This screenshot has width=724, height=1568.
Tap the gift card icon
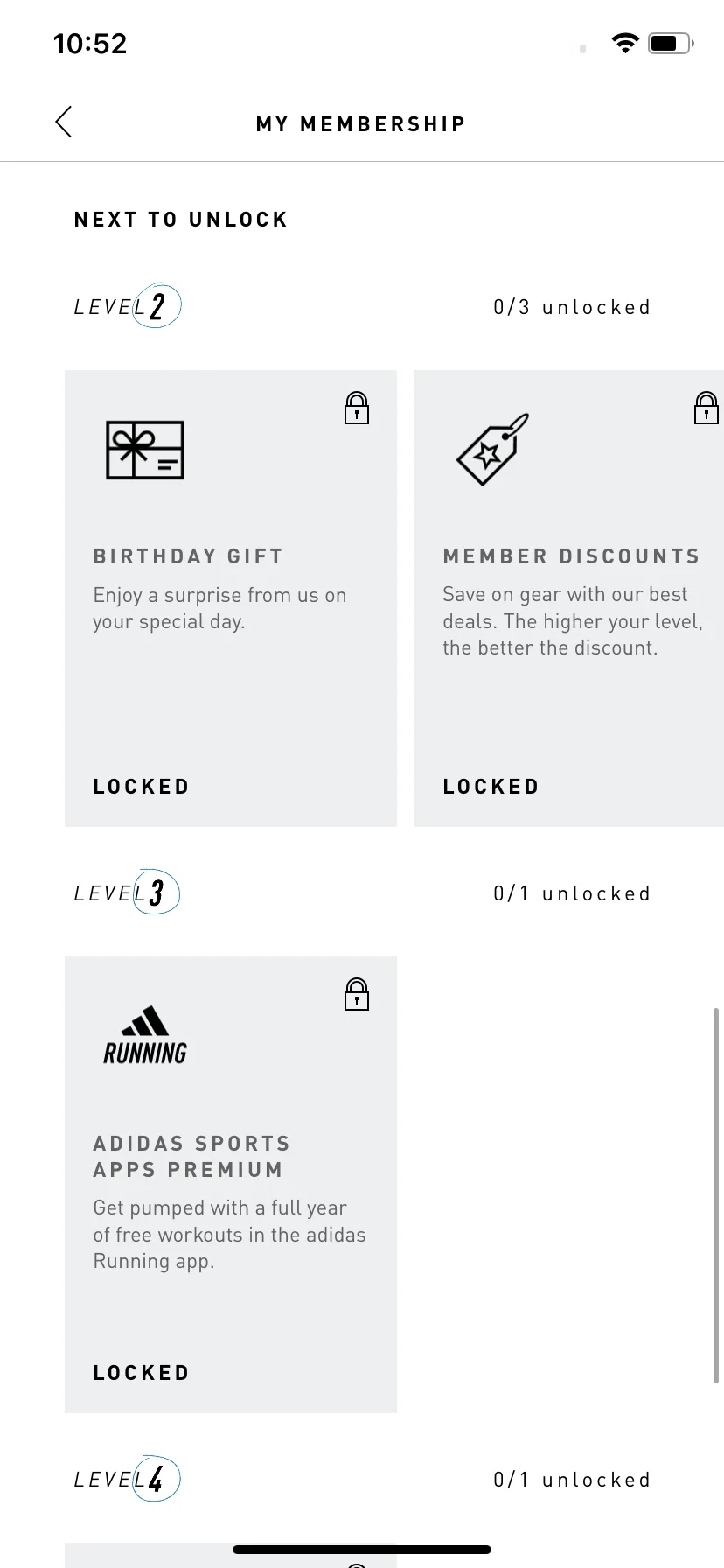pyautogui.click(x=145, y=450)
